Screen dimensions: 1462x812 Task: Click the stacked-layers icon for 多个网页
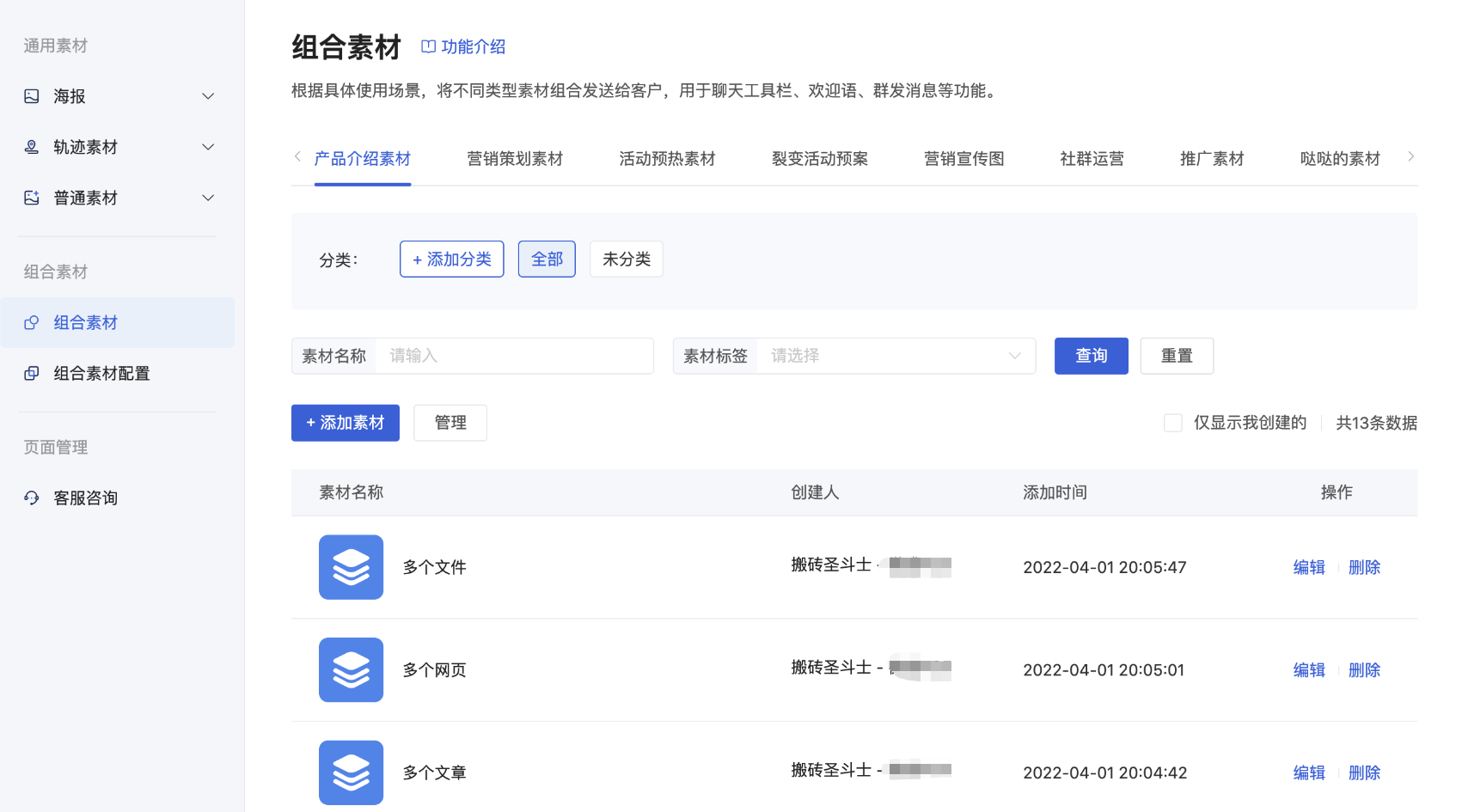351,669
